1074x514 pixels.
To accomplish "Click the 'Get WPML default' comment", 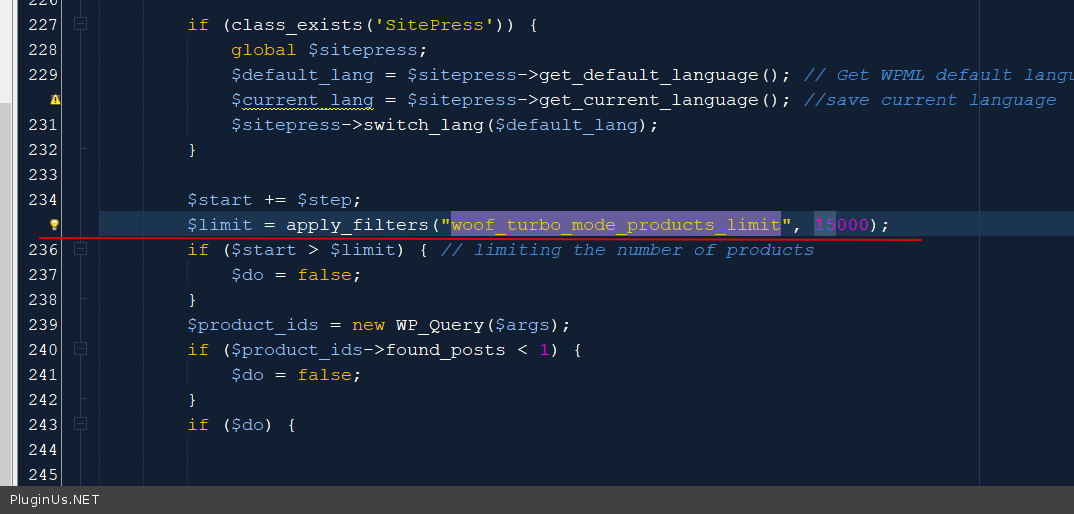I will (938, 75).
